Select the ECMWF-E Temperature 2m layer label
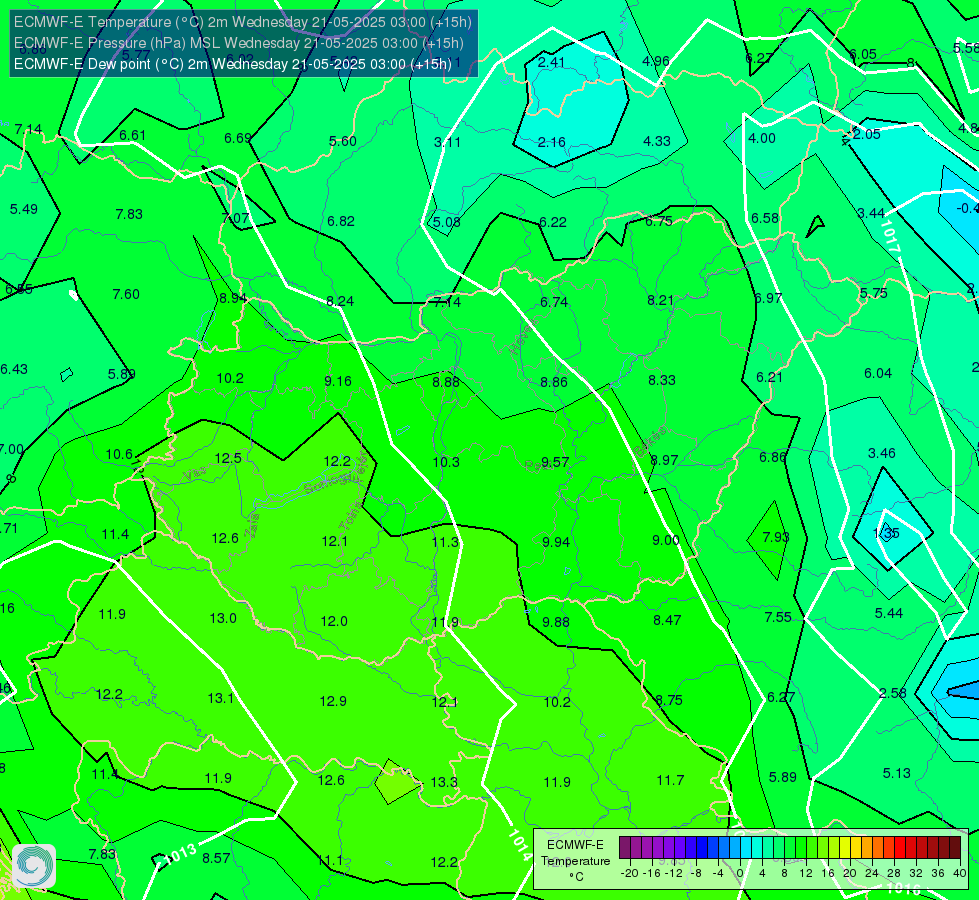 point(242,22)
